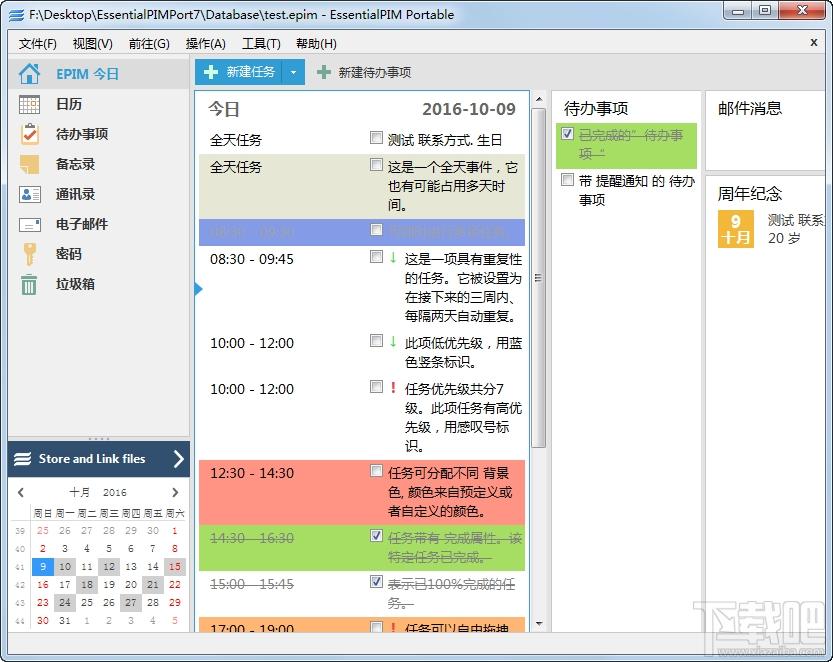Open the 电子邮件 mail icon
Screen dimensions: 833x662
pos(30,224)
